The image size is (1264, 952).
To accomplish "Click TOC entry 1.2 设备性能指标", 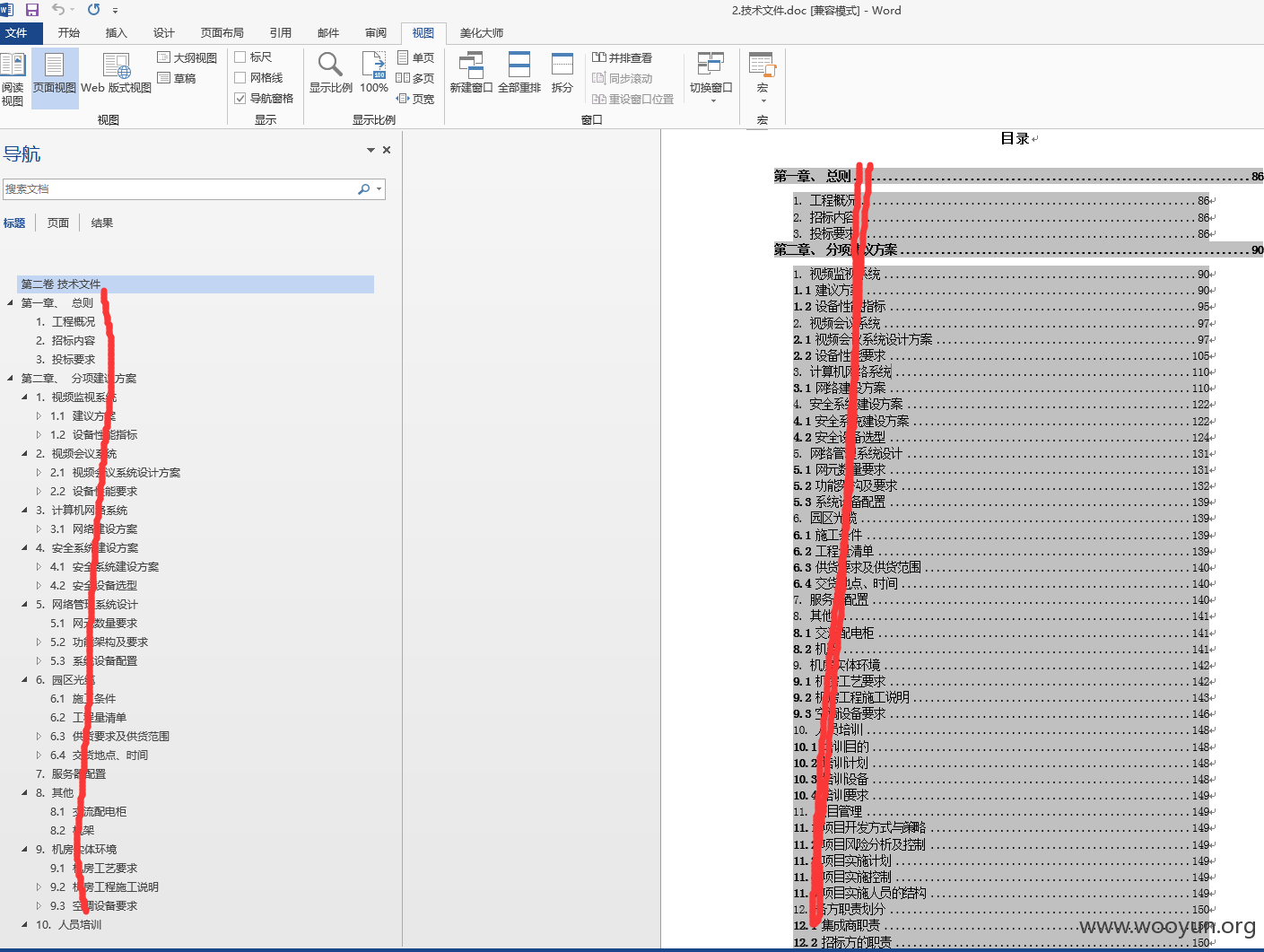I will click(1003, 307).
